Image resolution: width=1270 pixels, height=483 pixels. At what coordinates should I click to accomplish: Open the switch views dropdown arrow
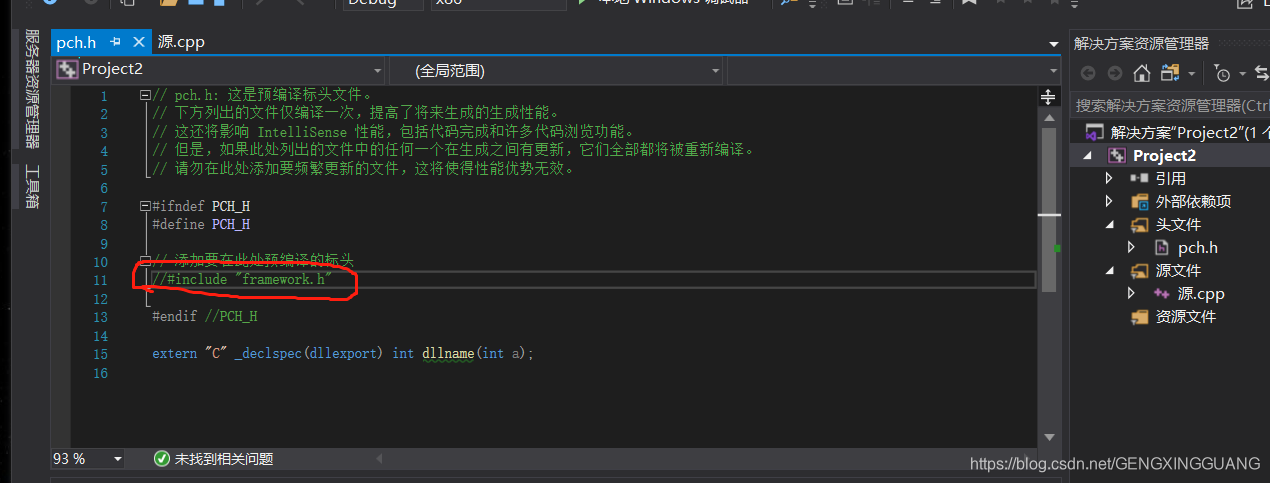1191,74
